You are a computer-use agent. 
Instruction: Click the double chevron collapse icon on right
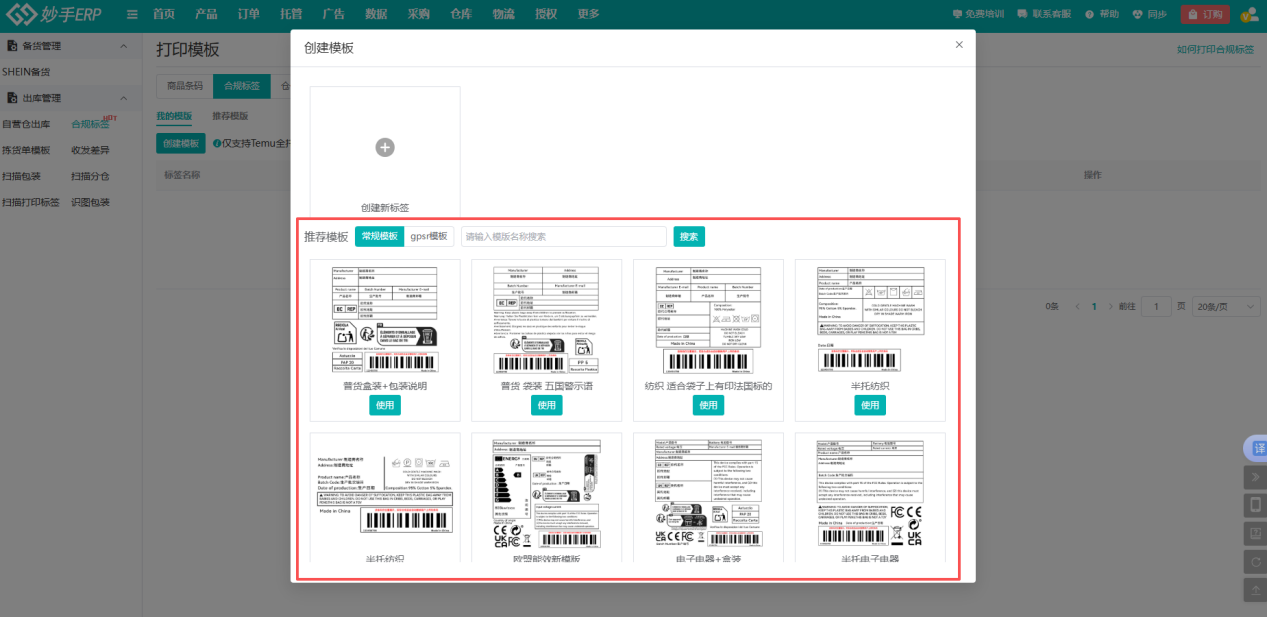pos(1255,477)
